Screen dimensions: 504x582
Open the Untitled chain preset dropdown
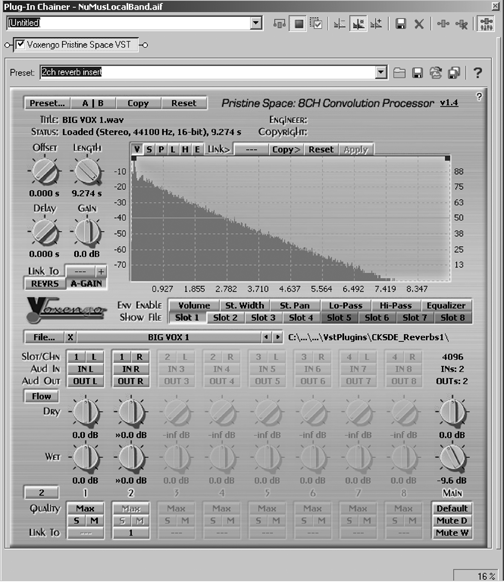[x=256, y=23]
